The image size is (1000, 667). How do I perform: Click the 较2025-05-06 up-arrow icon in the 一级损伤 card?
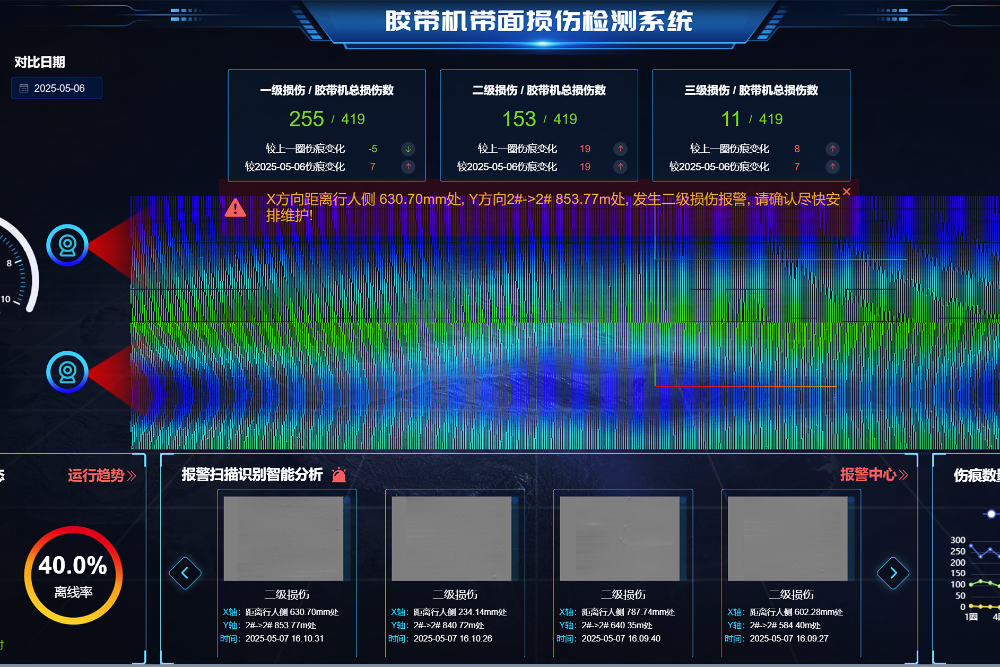click(x=408, y=167)
